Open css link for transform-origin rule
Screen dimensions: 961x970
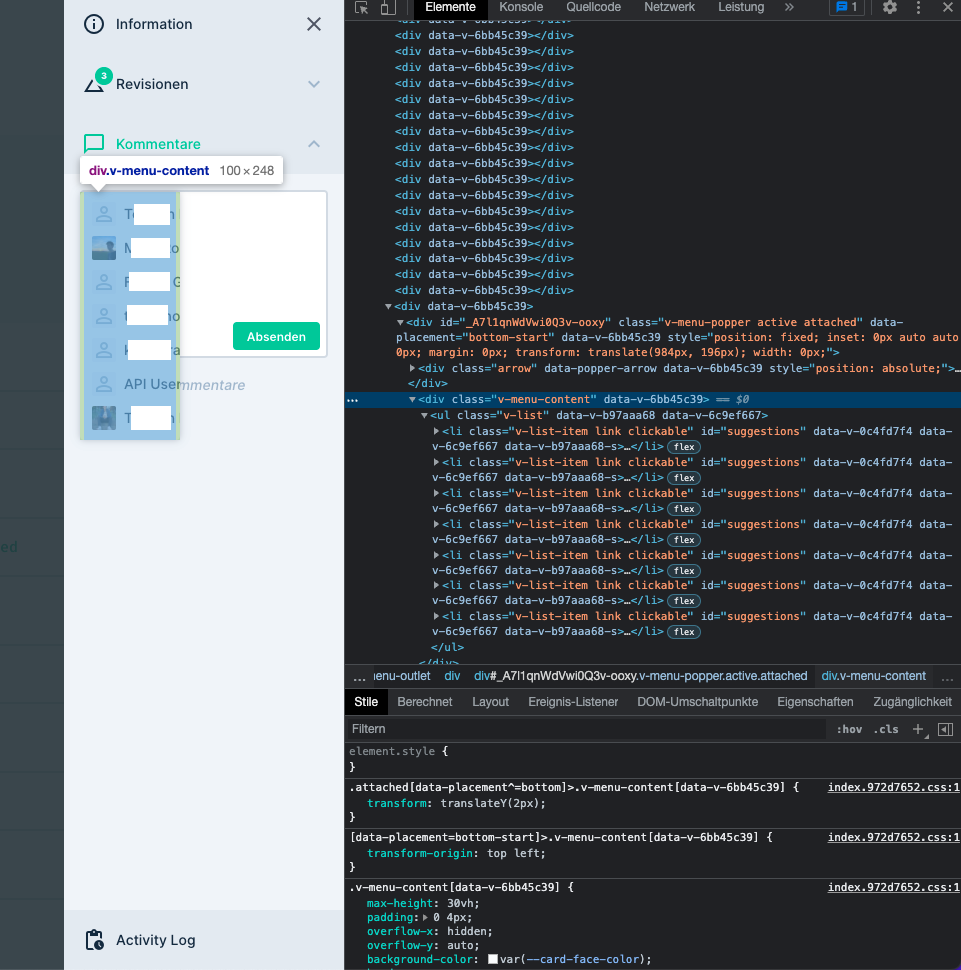pos(894,838)
